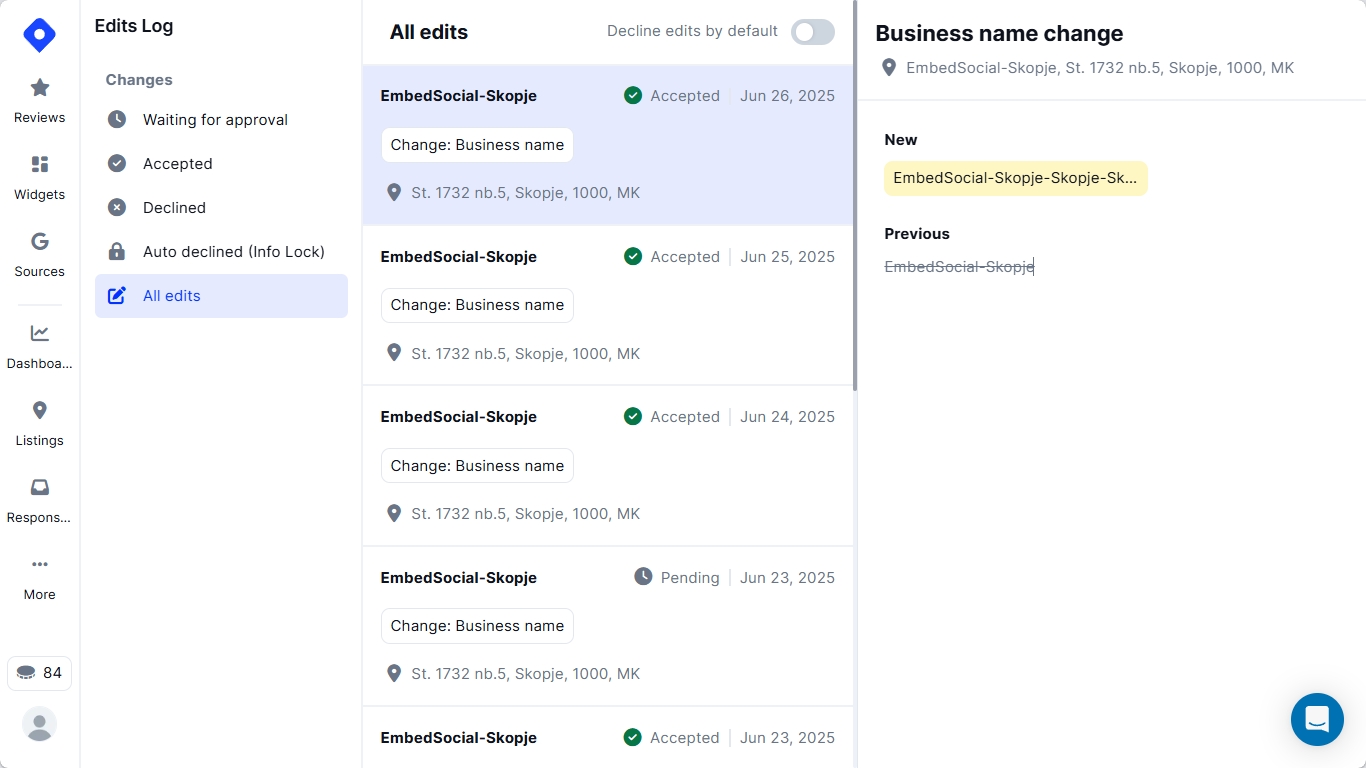This screenshot has width=1366, height=768.
Task: Select the Declined changes filter
Action: point(175,207)
